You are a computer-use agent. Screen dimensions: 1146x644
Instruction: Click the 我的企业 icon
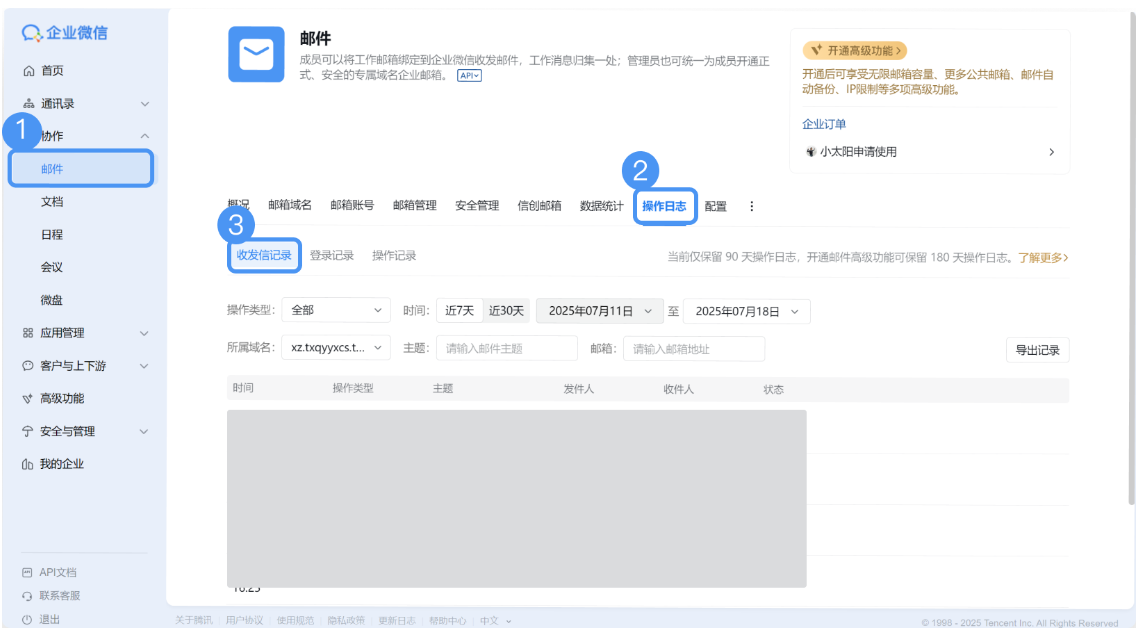(28, 465)
